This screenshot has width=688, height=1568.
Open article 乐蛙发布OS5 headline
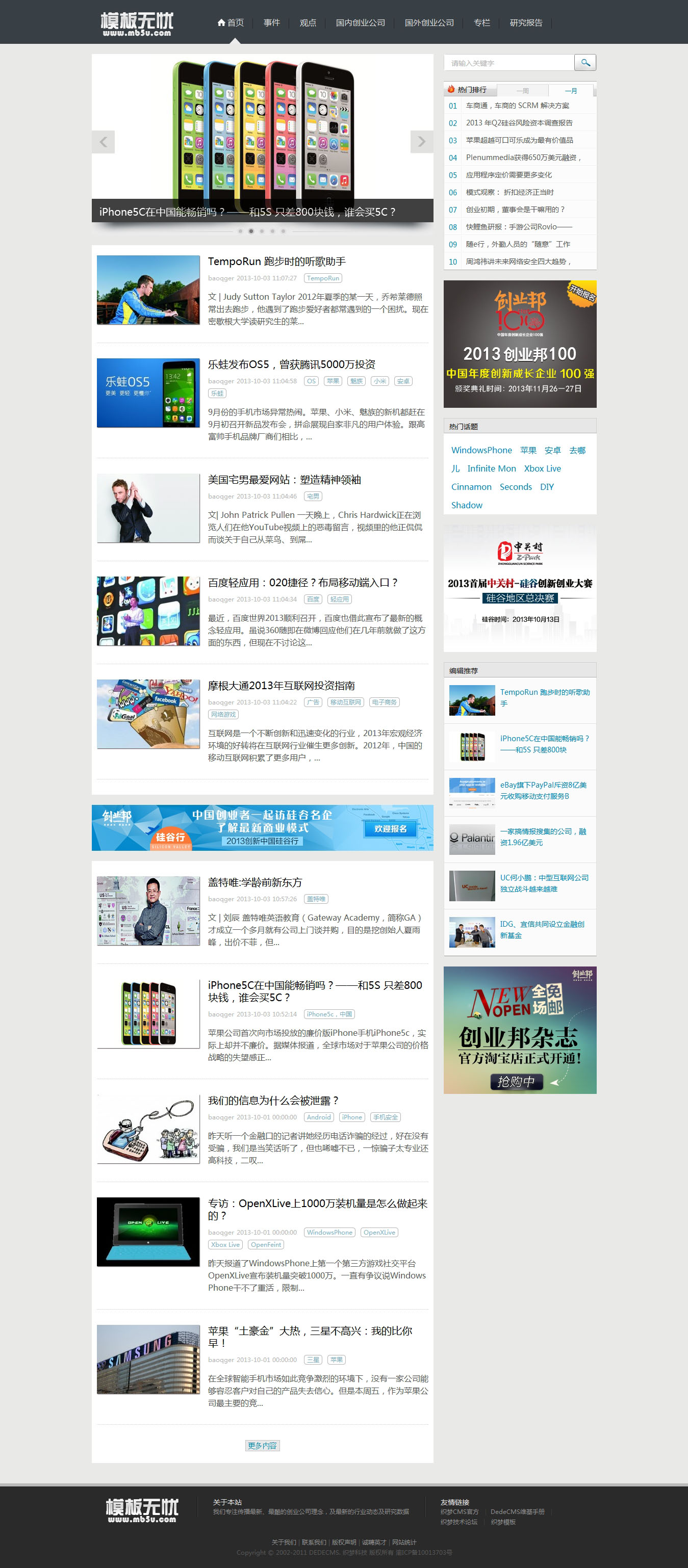291,364
